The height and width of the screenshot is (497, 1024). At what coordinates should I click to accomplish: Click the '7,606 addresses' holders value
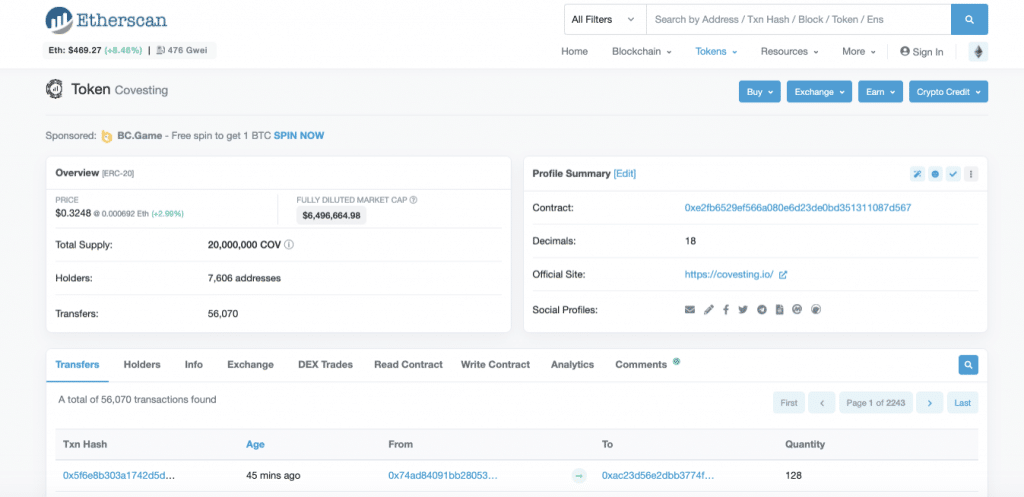point(244,278)
